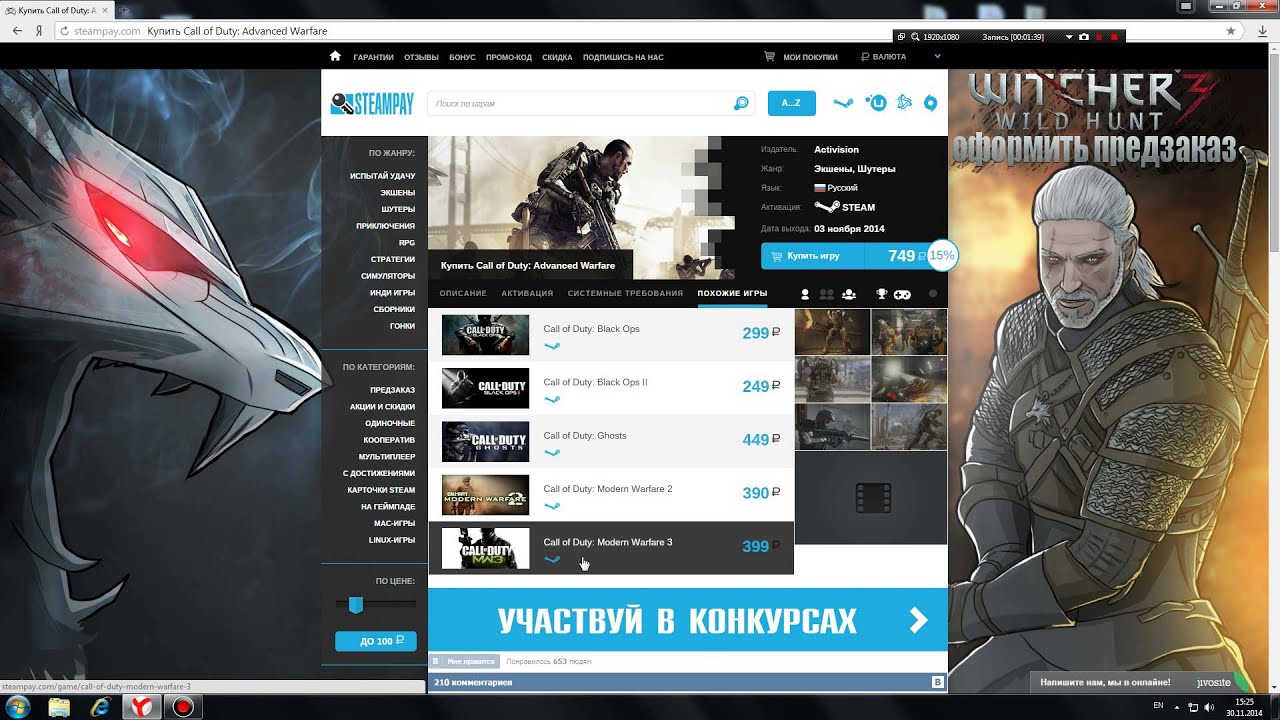Click the Участвуй в конкурсах banner

pyautogui.click(x=688, y=620)
